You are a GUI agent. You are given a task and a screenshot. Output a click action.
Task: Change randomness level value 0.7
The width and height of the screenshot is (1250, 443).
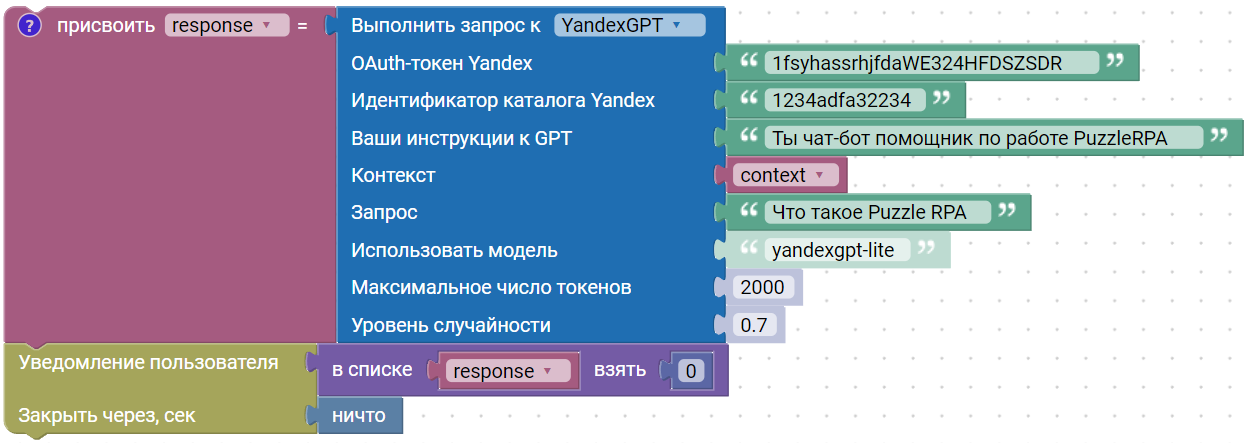click(755, 325)
